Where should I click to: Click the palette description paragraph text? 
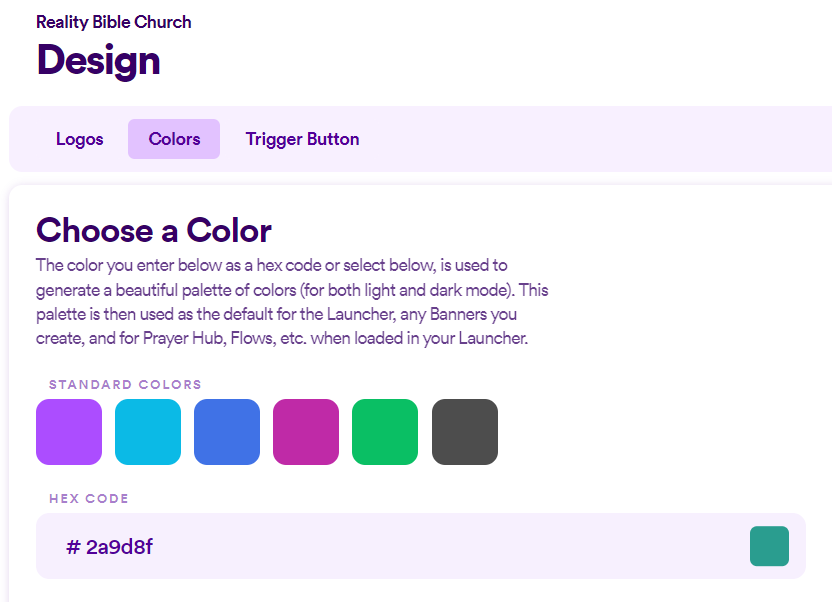[290, 300]
